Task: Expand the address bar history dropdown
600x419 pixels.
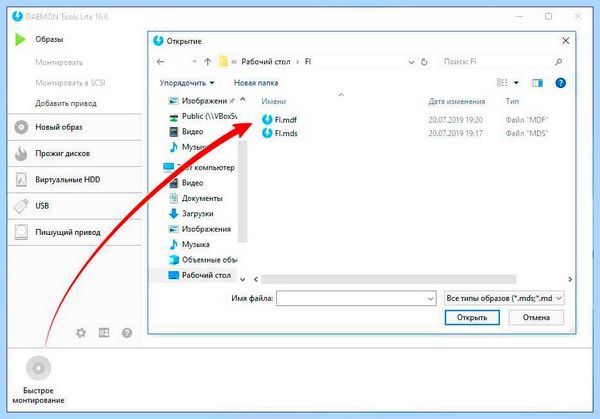Action: 411,62
